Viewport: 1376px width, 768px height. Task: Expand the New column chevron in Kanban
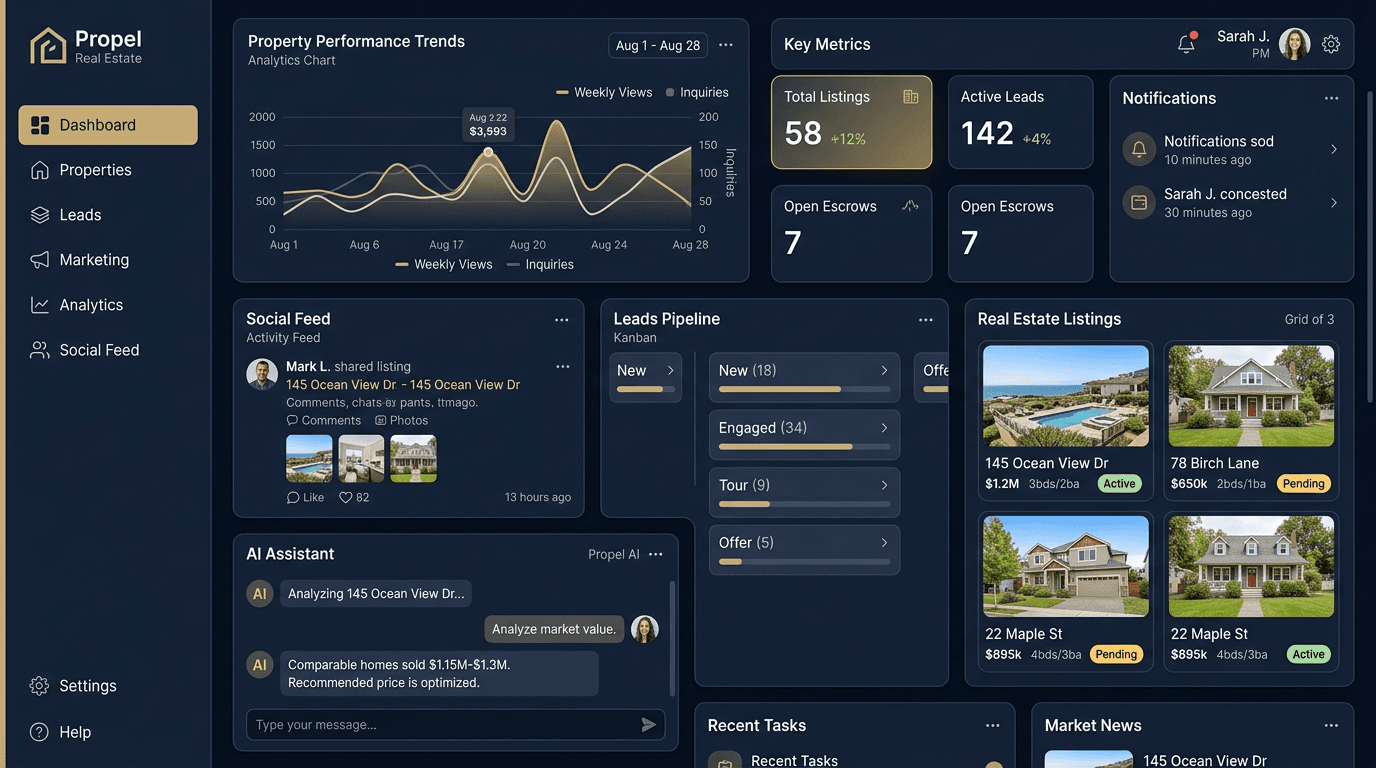coord(670,371)
